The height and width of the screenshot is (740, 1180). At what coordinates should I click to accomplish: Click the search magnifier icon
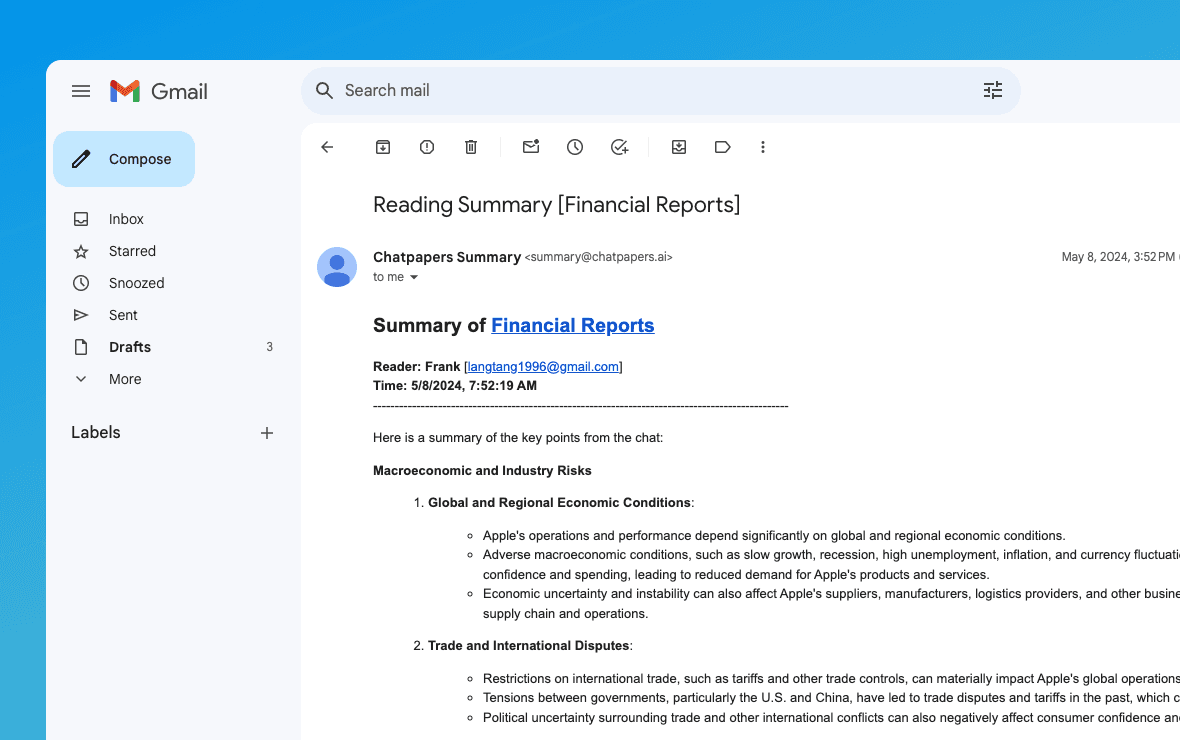pyautogui.click(x=324, y=91)
